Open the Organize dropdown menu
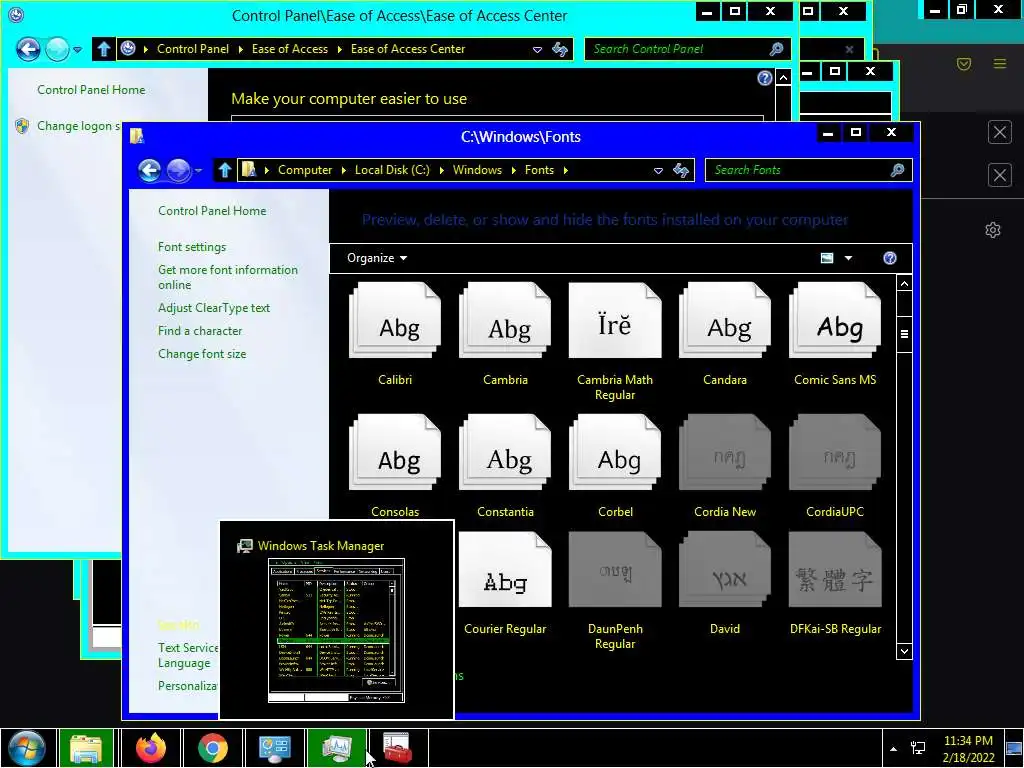This screenshot has width=1024, height=768. pos(377,258)
